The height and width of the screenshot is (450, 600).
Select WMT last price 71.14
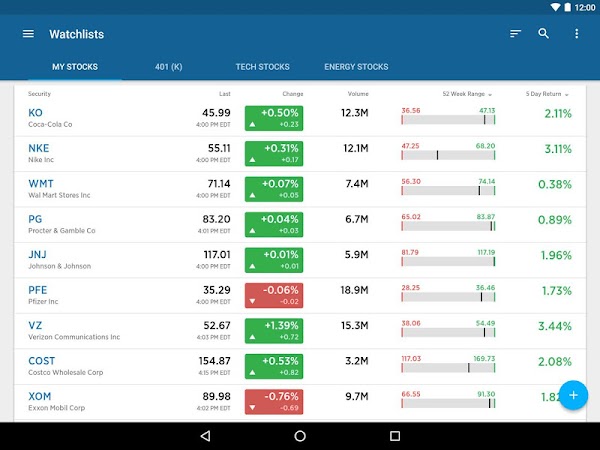pyautogui.click(x=219, y=184)
